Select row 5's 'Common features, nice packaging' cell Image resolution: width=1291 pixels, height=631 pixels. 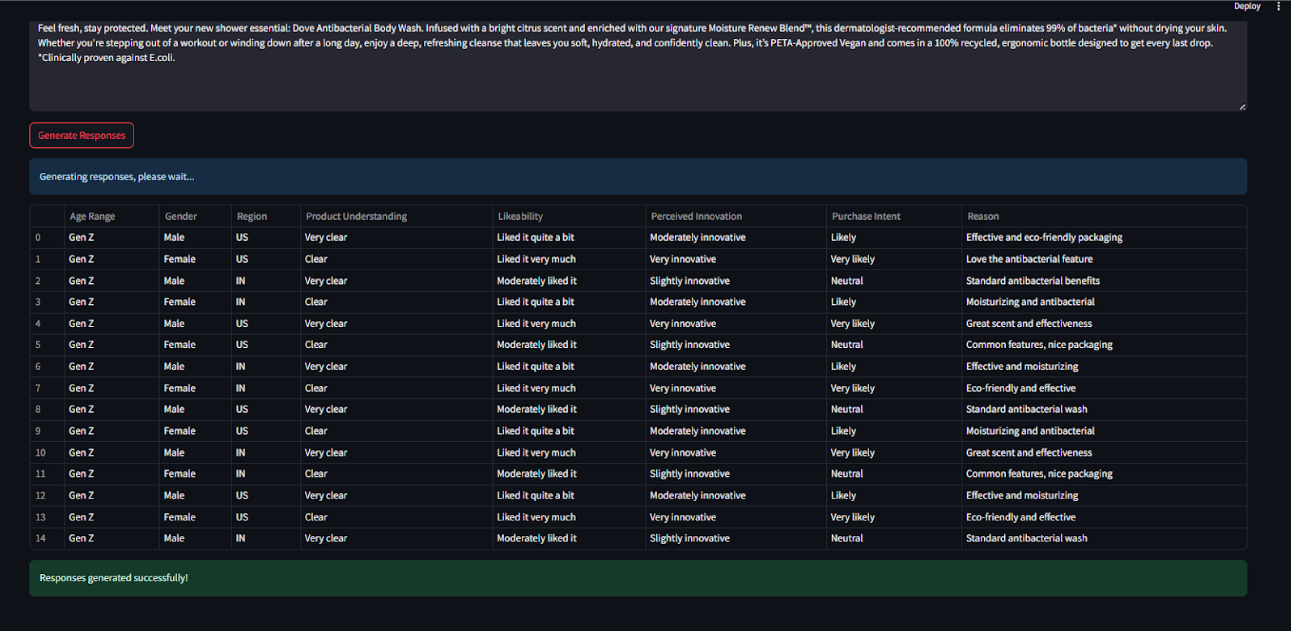tap(1104, 345)
